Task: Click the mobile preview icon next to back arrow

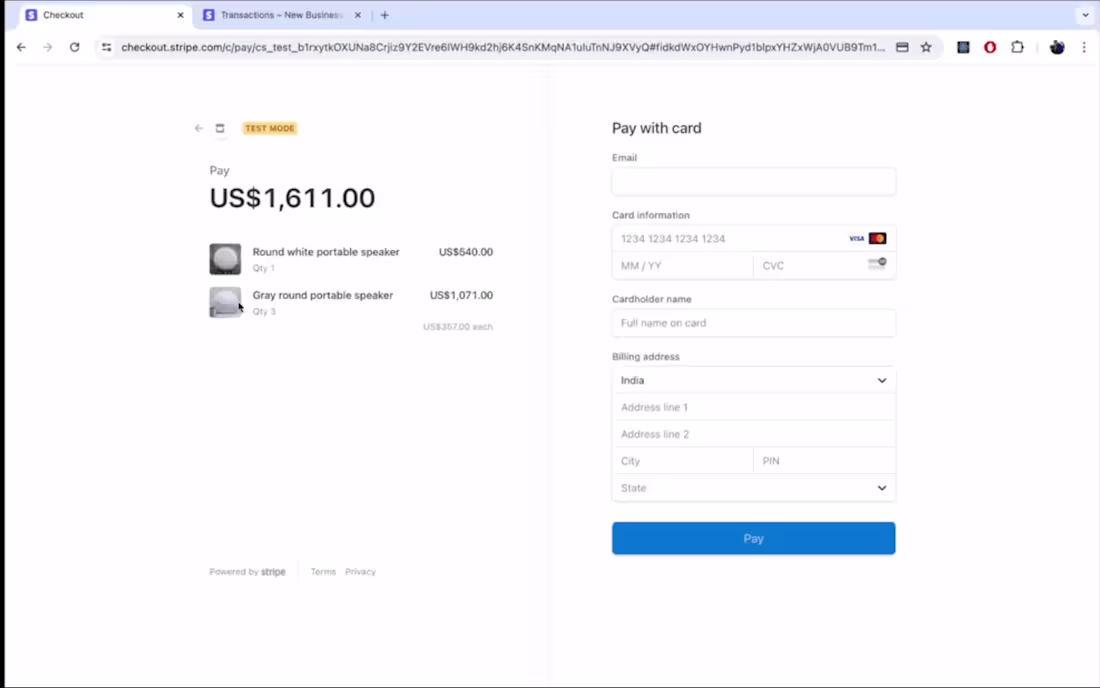Action: (x=220, y=128)
